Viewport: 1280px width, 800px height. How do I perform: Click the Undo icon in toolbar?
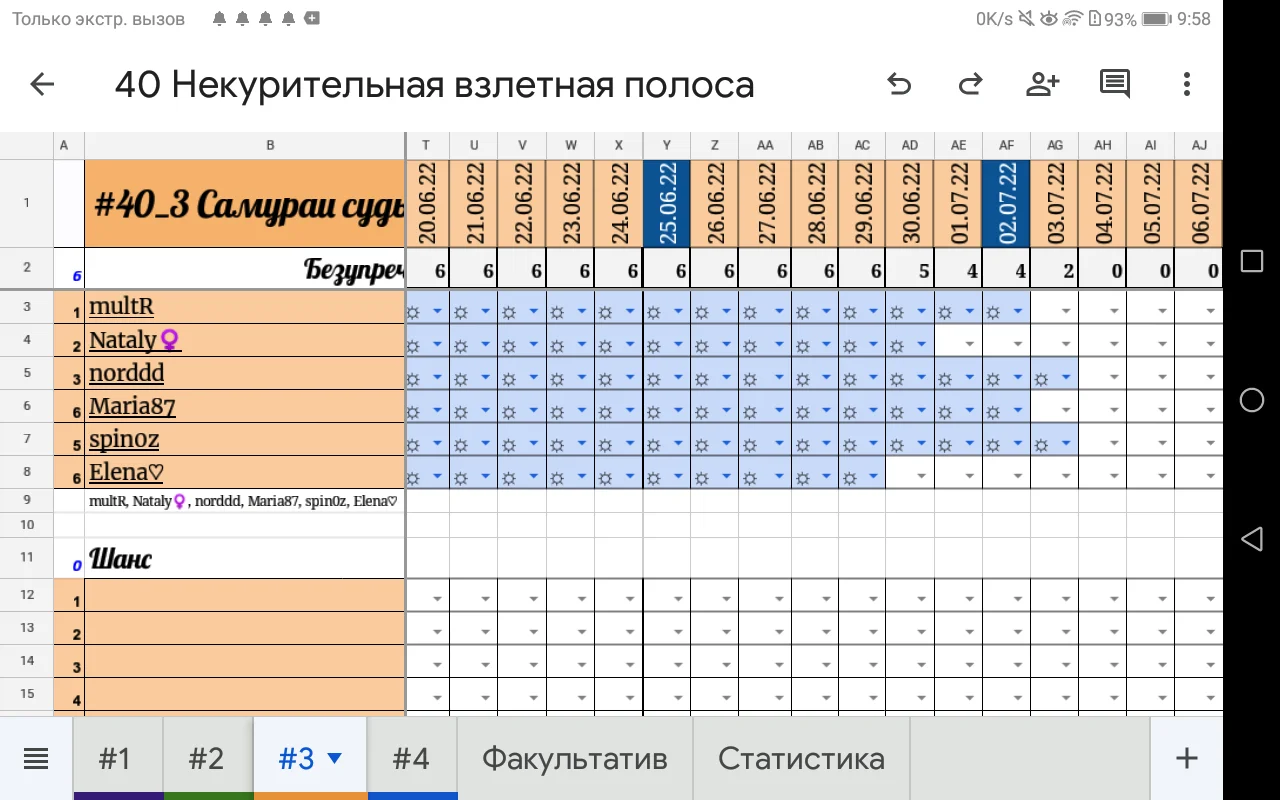[x=898, y=84]
